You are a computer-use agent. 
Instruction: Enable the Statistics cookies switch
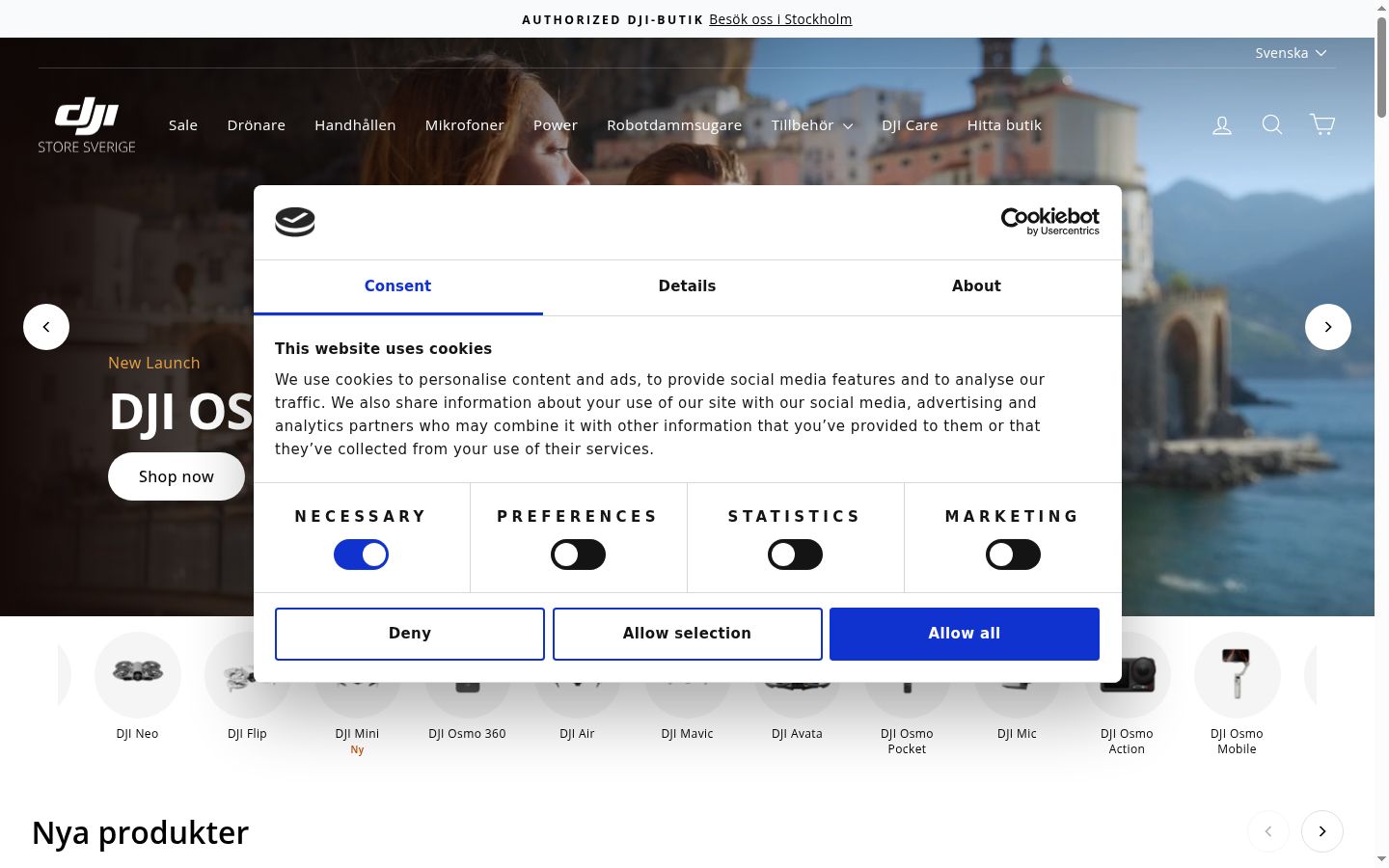(x=795, y=555)
